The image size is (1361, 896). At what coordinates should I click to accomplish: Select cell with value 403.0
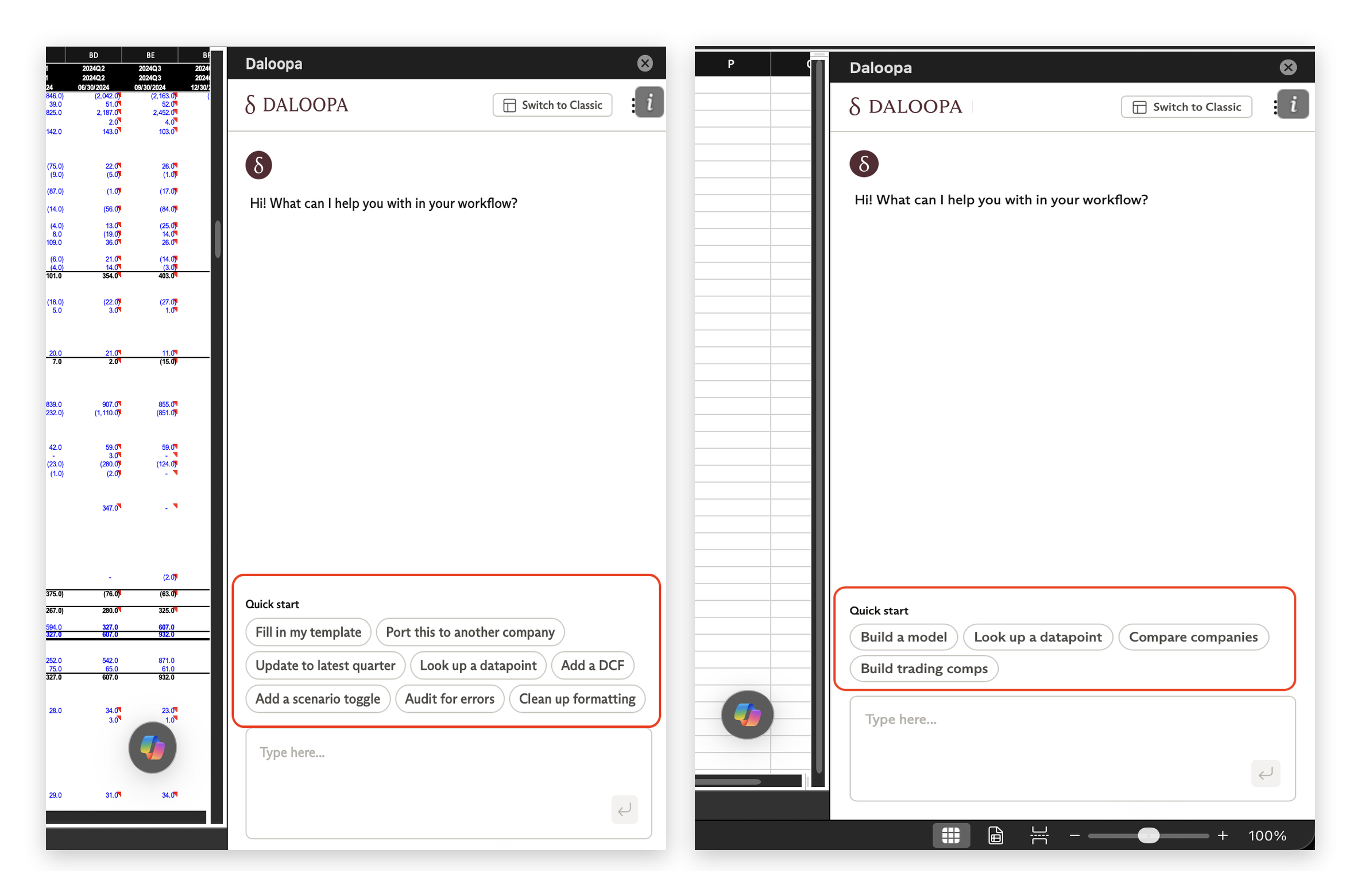click(x=167, y=276)
